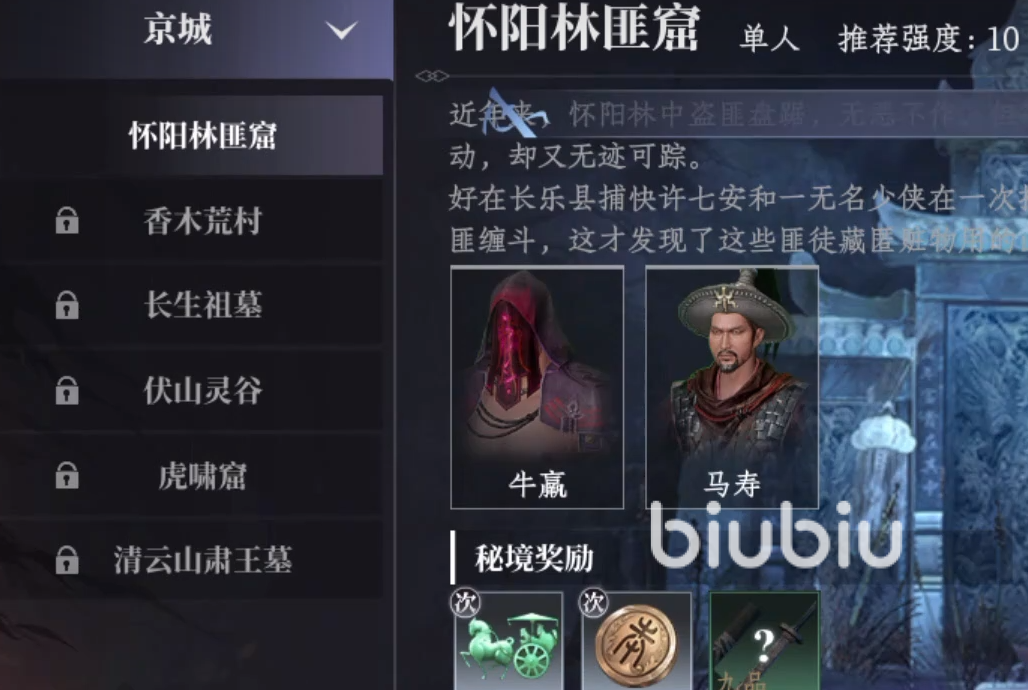This screenshot has height=690, width=1028.
Task: Click the lock icon beside 香木荒村
Action: click(67, 220)
